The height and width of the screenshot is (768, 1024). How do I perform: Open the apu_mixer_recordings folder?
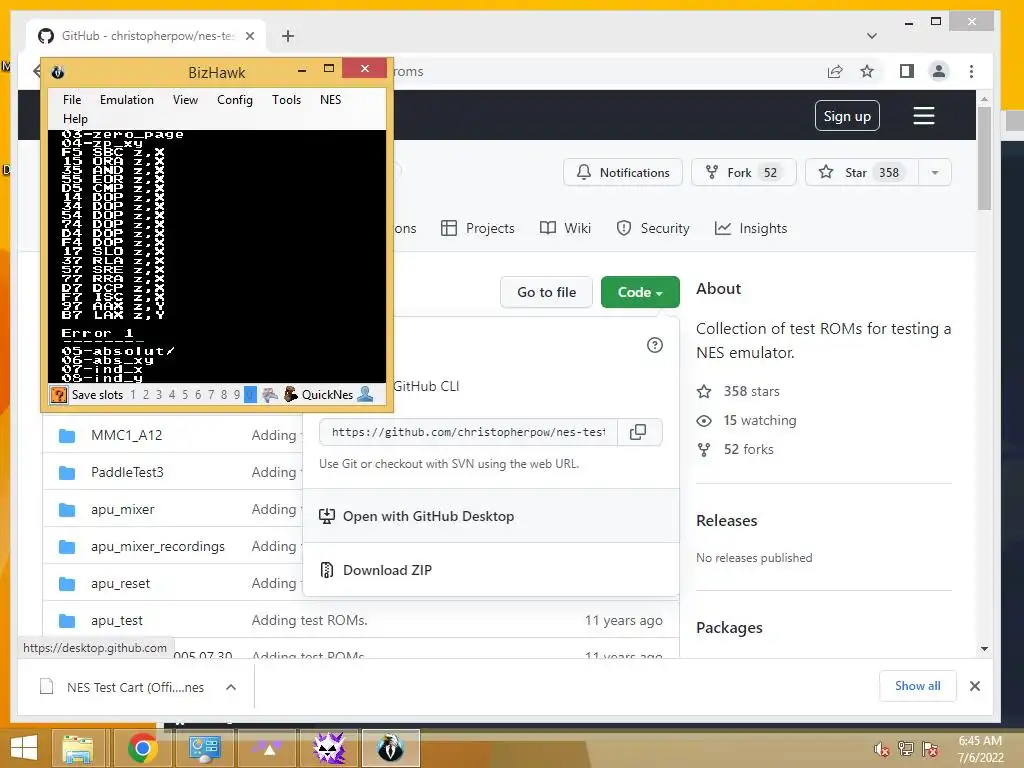click(x=158, y=547)
